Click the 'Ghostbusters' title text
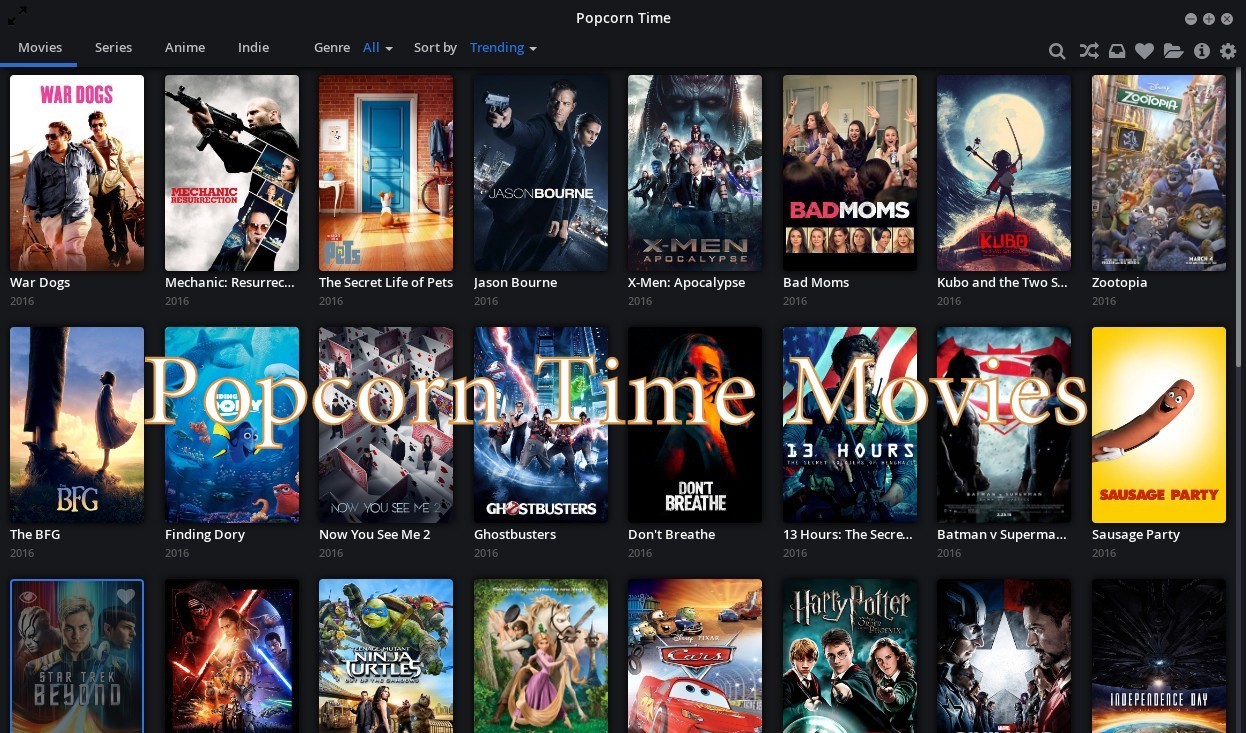This screenshot has width=1246, height=733. pos(515,535)
